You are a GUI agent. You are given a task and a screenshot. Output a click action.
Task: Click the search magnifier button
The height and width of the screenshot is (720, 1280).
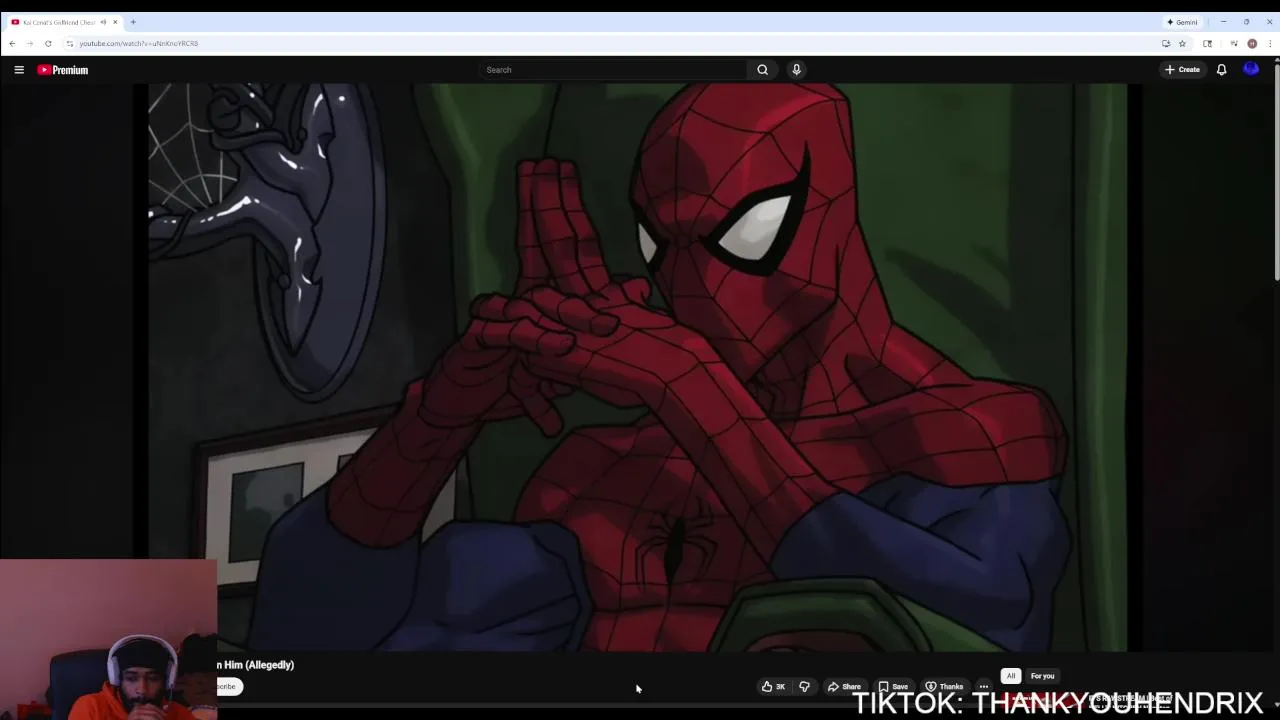[762, 70]
